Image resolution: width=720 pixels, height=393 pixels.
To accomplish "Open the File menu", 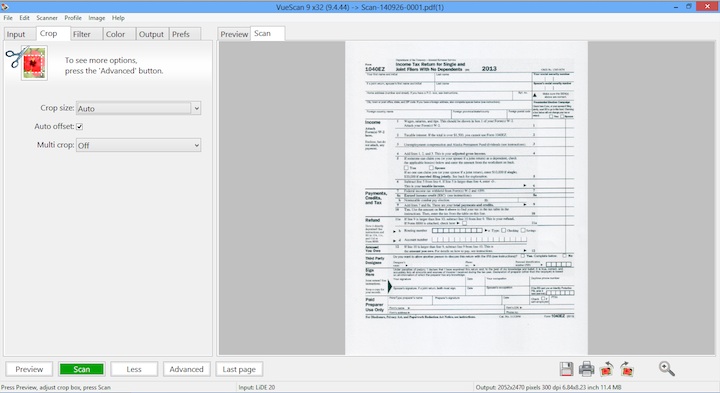I will [x=8, y=18].
